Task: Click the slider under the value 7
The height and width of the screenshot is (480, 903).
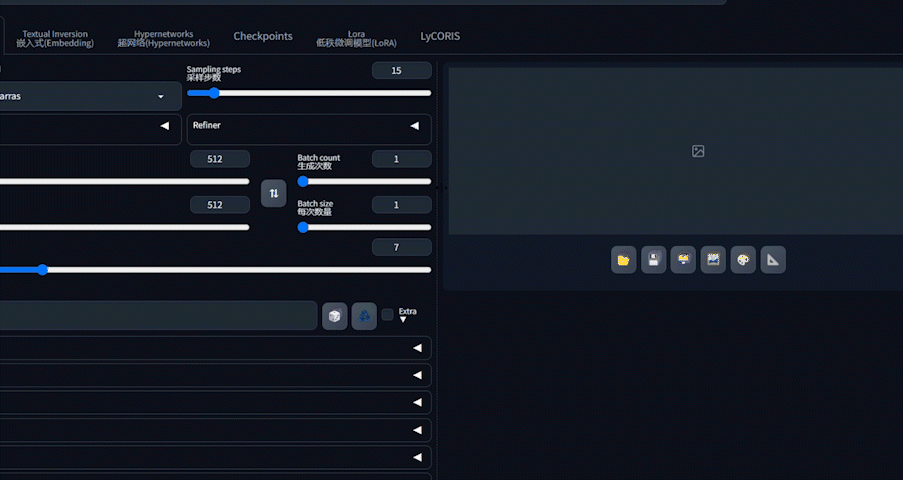Action: tap(215, 270)
